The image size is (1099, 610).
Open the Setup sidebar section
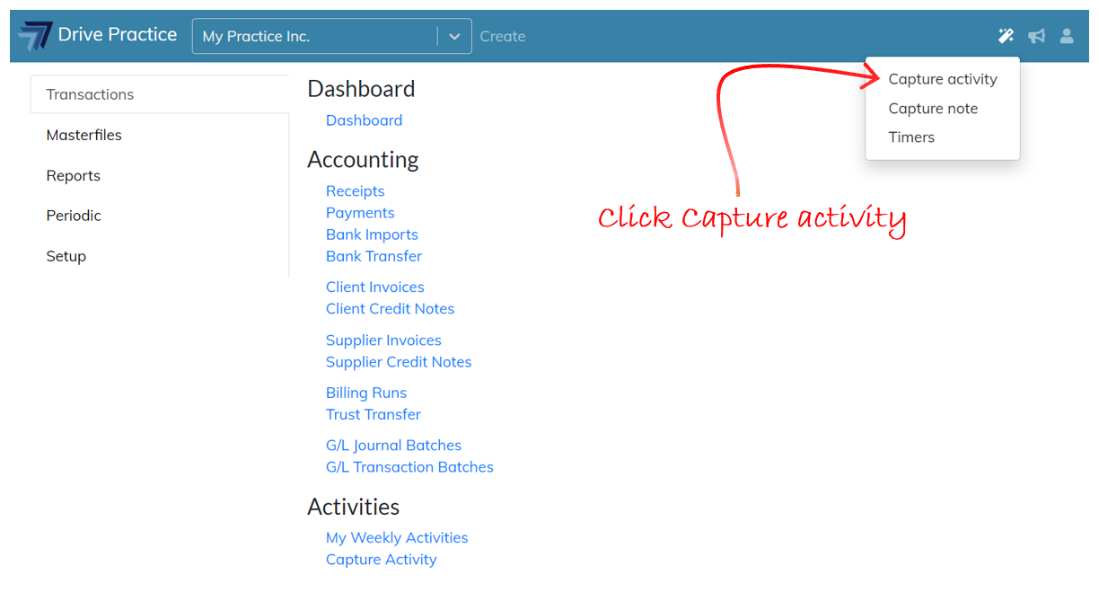(66, 256)
